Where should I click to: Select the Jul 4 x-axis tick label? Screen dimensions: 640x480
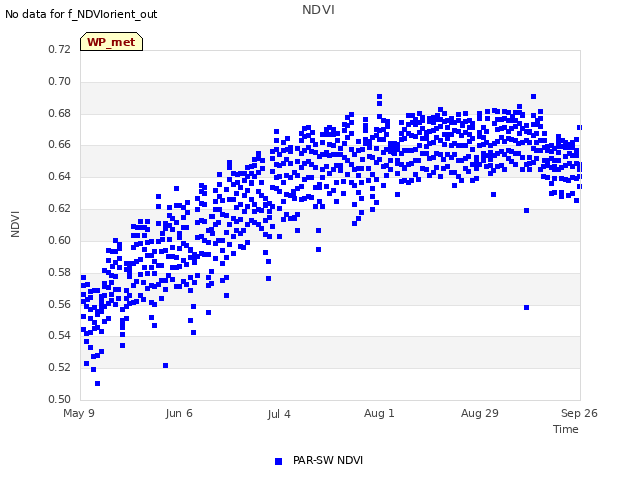coord(279,414)
